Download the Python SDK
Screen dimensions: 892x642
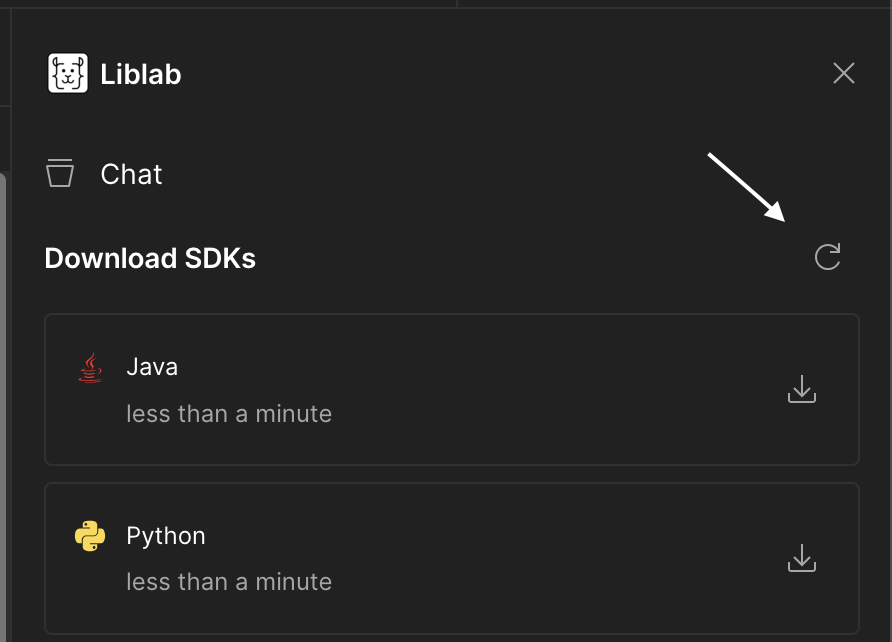coord(802,559)
